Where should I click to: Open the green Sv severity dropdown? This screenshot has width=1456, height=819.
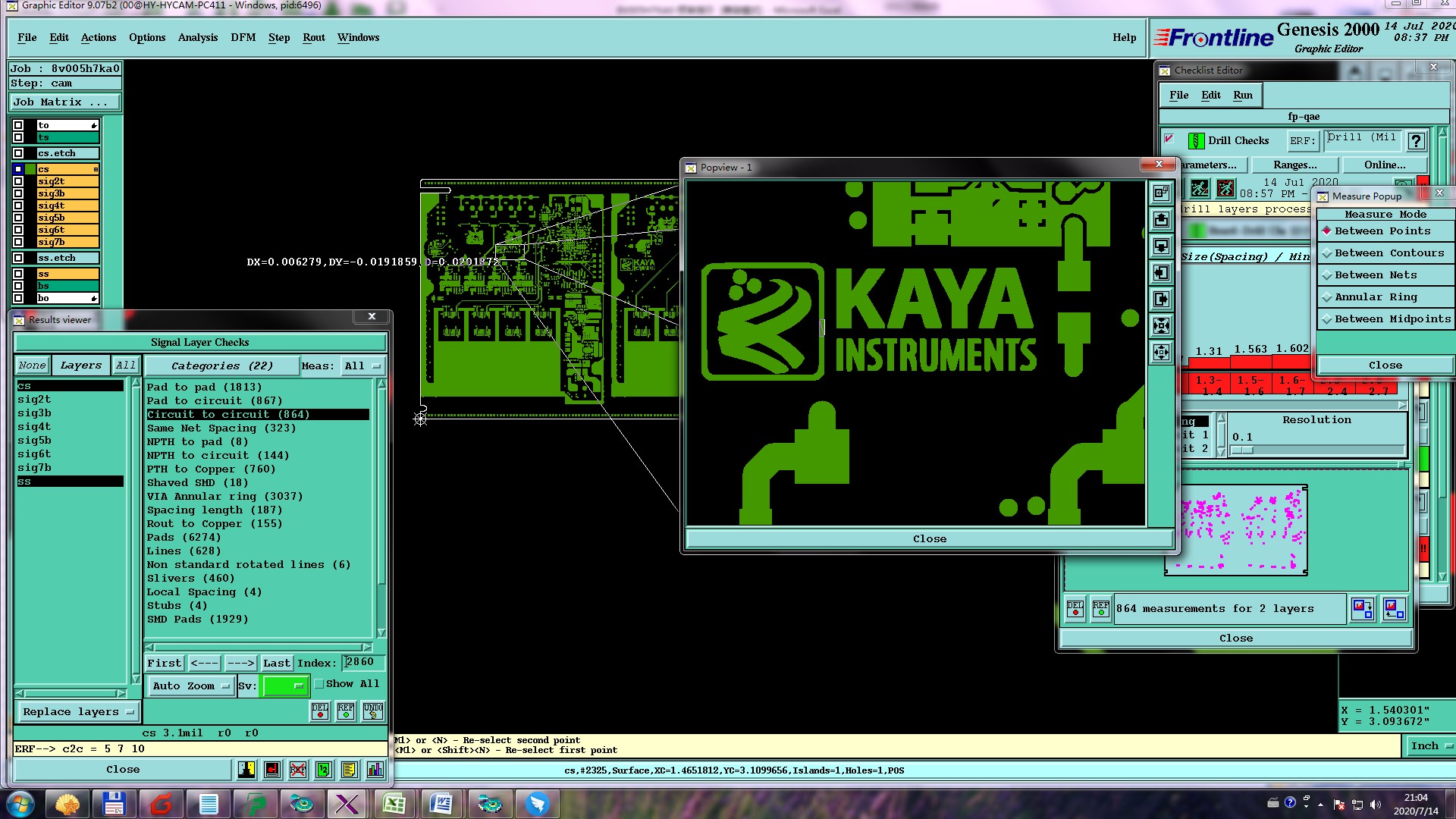pyautogui.click(x=284, y=686)
